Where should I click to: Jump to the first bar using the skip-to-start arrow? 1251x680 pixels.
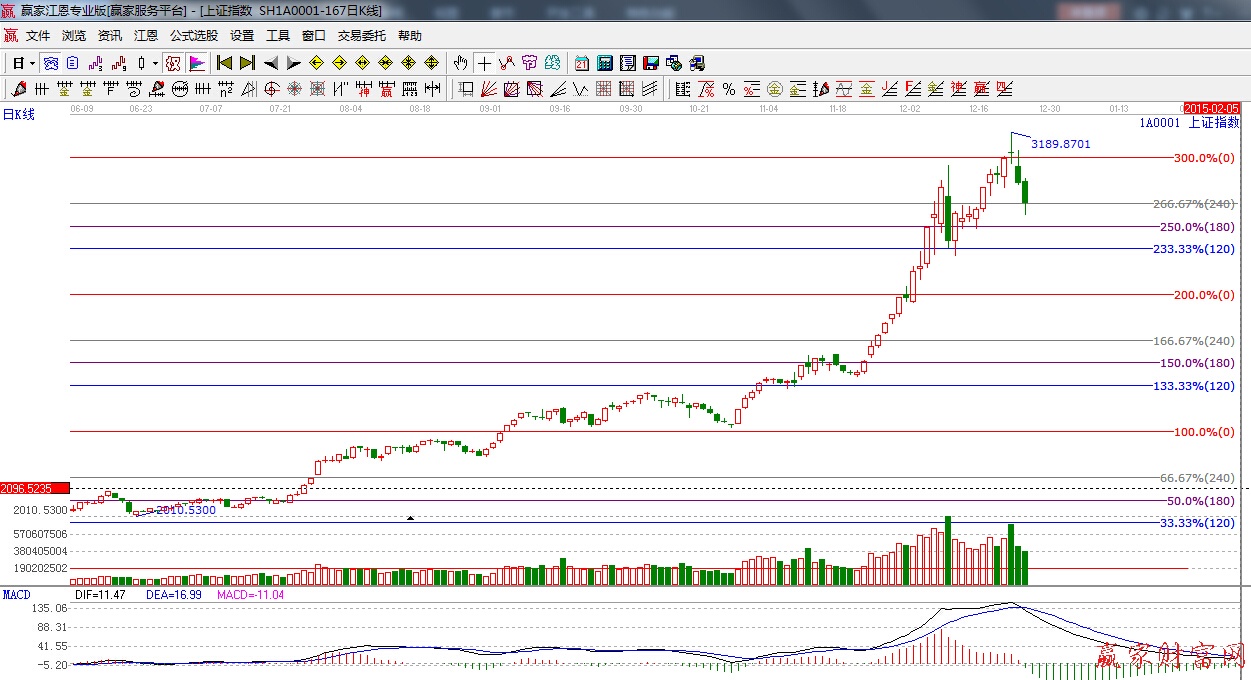click(225, 63)
